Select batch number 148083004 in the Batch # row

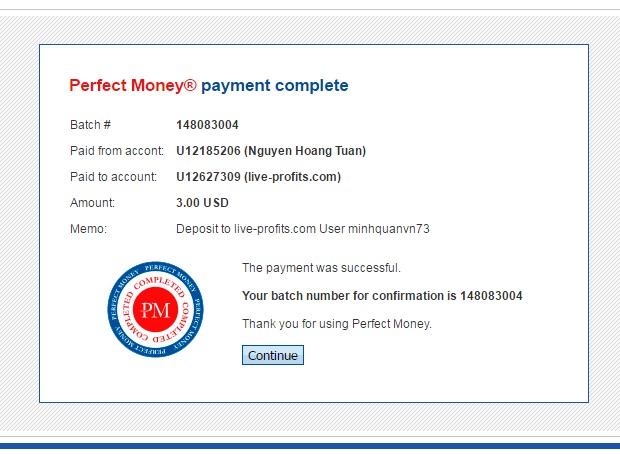coord(207,125)
